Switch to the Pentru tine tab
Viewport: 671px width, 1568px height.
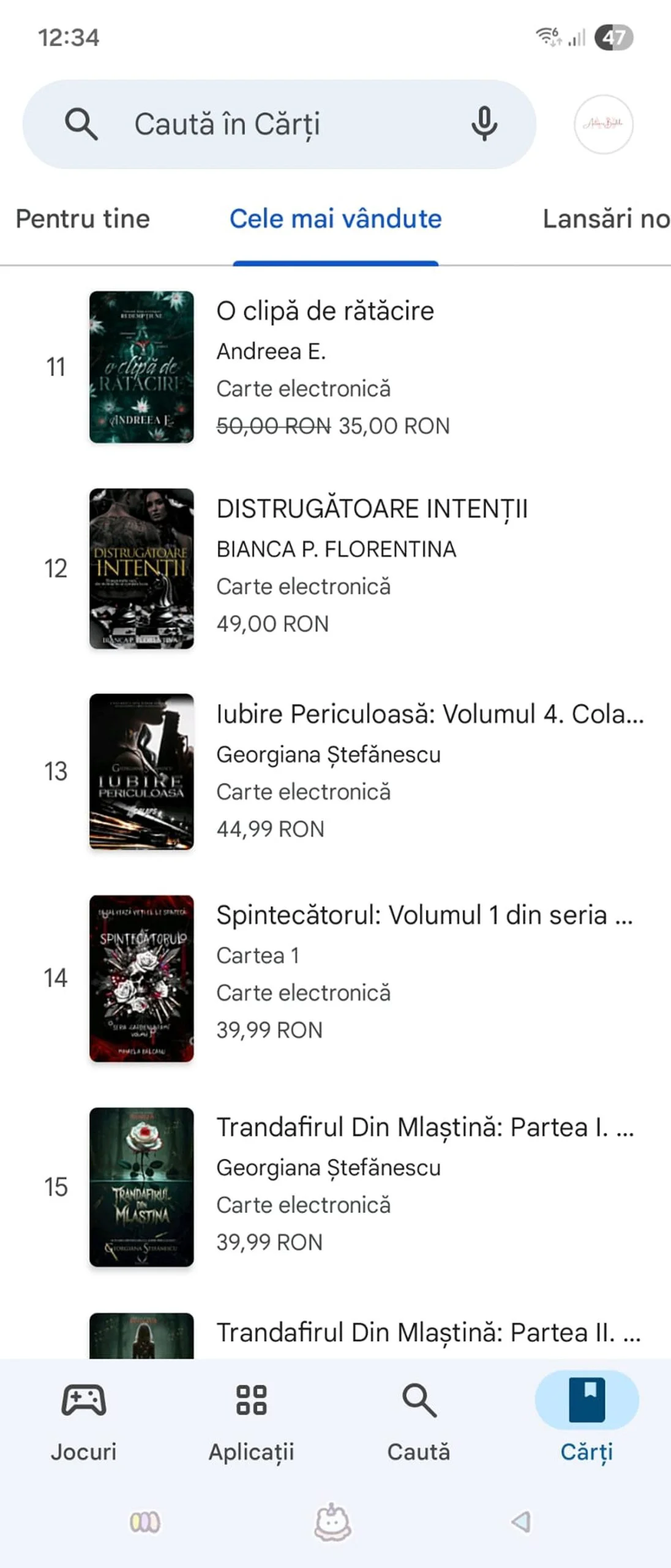tap(83, 219)
